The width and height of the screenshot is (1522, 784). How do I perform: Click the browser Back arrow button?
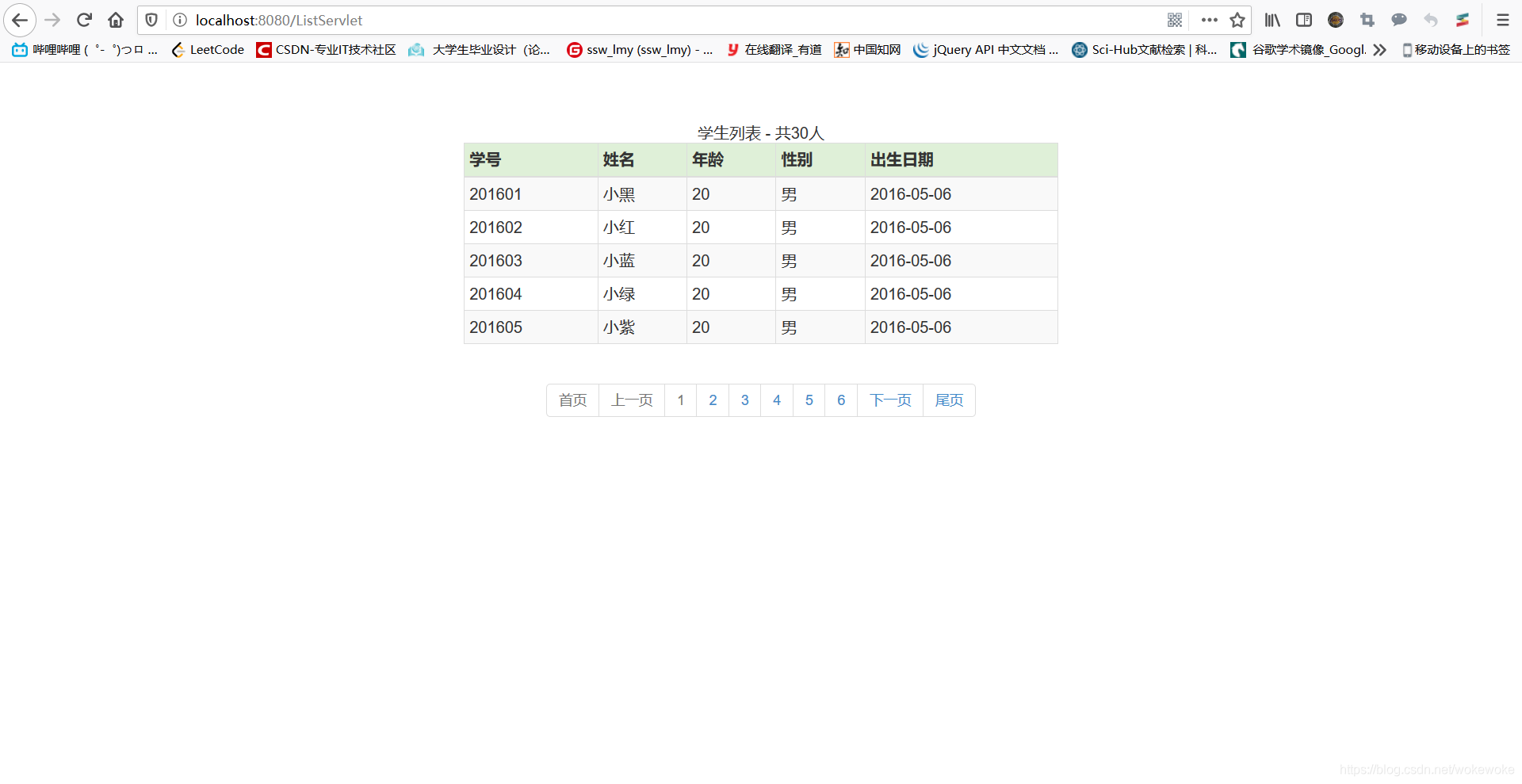20,20
